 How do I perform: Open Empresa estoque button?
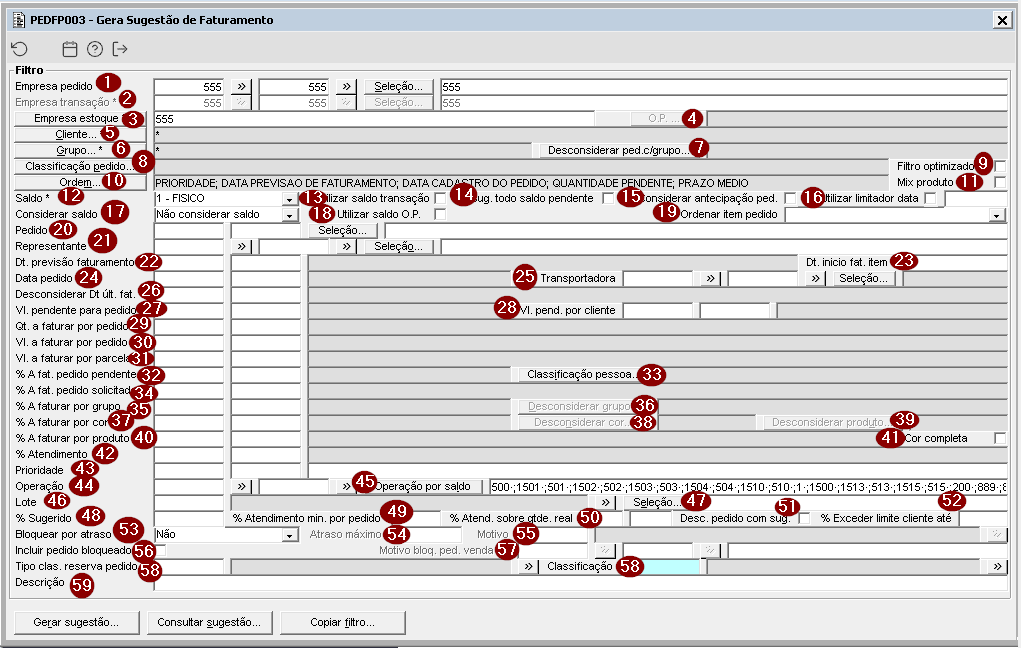tap(81, 119)
